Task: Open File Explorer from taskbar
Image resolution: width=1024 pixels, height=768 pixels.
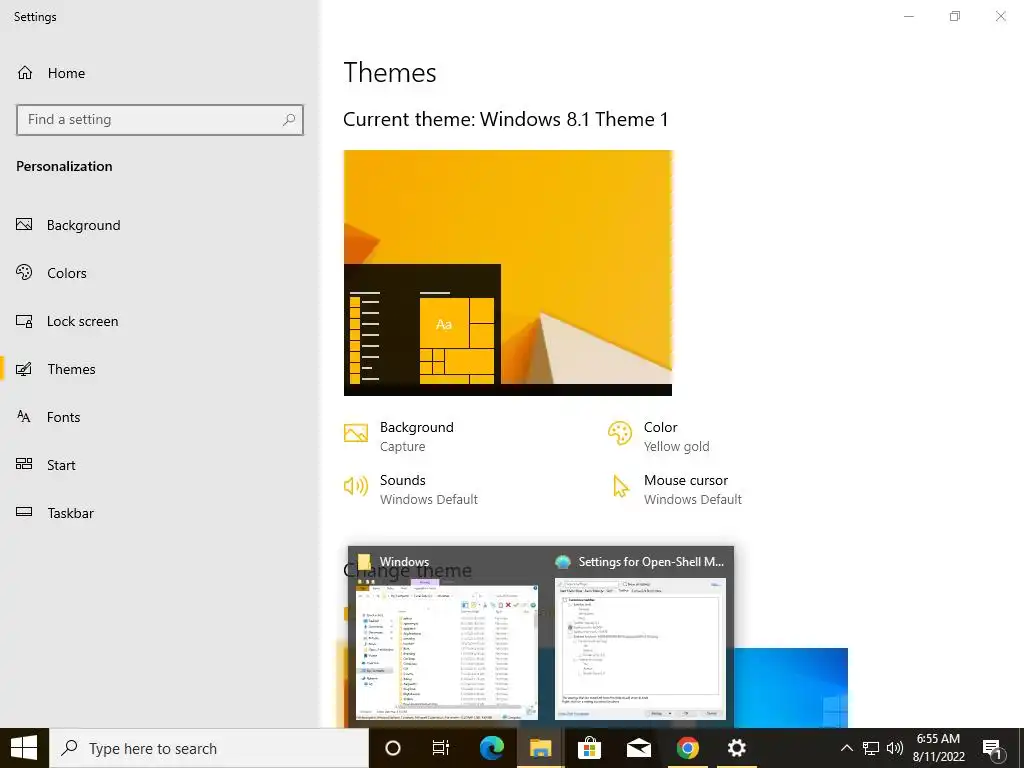Action: coord(540,748)
